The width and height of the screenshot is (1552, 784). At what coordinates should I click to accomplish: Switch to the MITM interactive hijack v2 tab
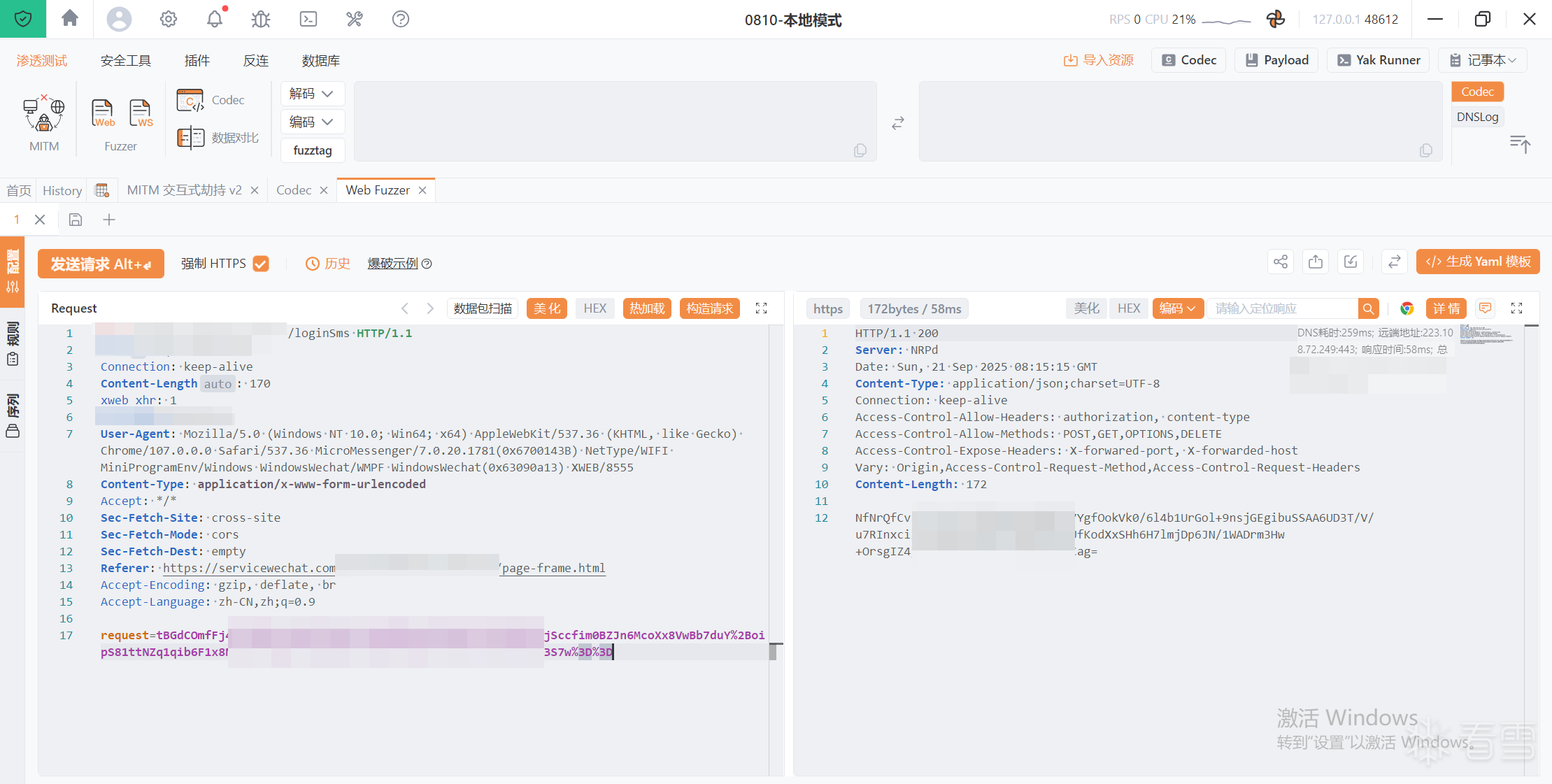coord(184,190)
